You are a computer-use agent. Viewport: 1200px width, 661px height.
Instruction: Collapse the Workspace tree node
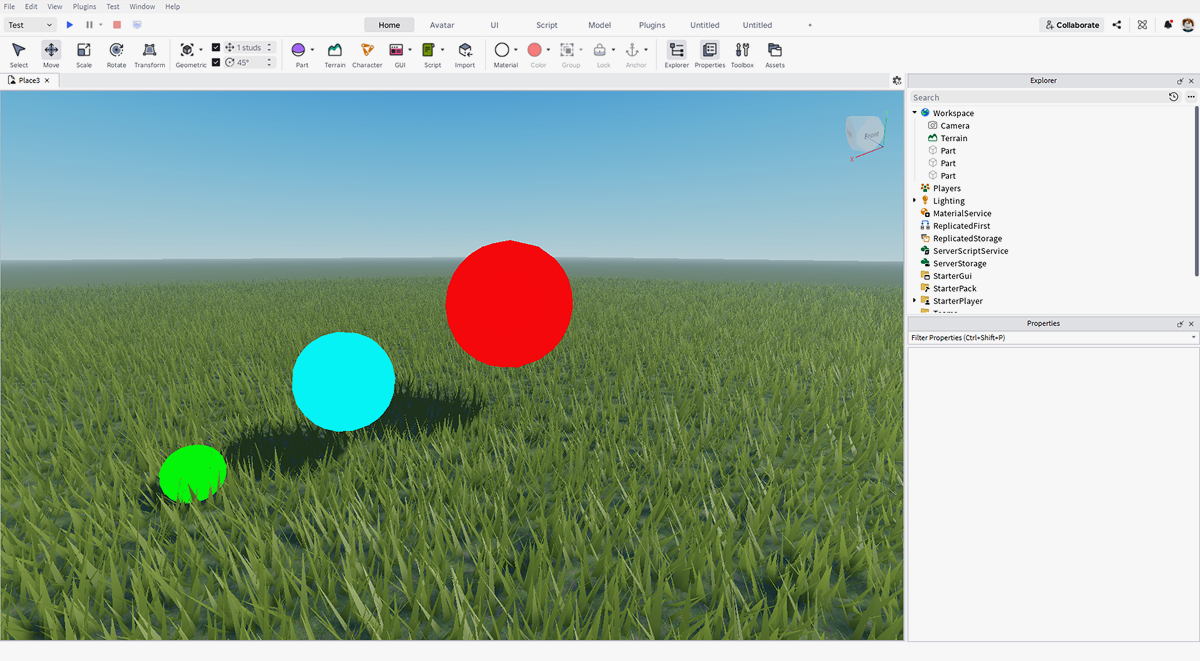(x=915, y=113)
